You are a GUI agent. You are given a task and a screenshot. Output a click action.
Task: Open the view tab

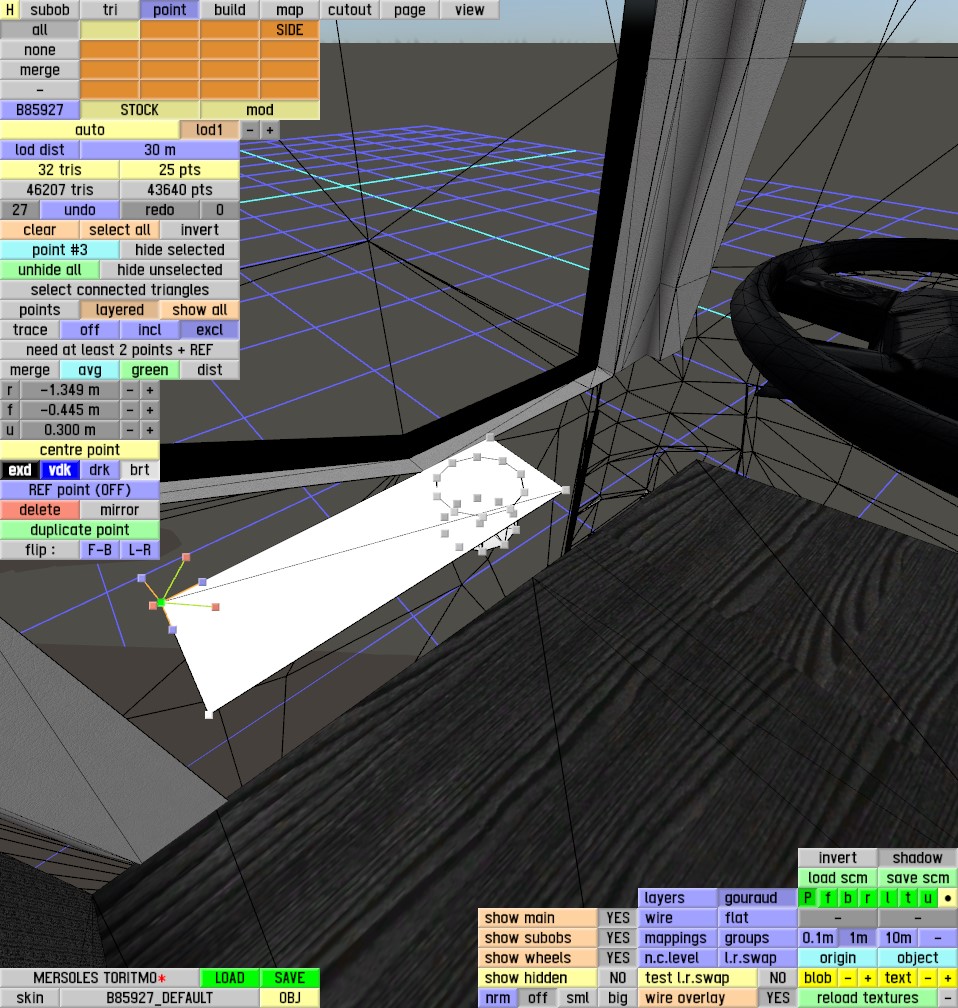click(469, 10)
